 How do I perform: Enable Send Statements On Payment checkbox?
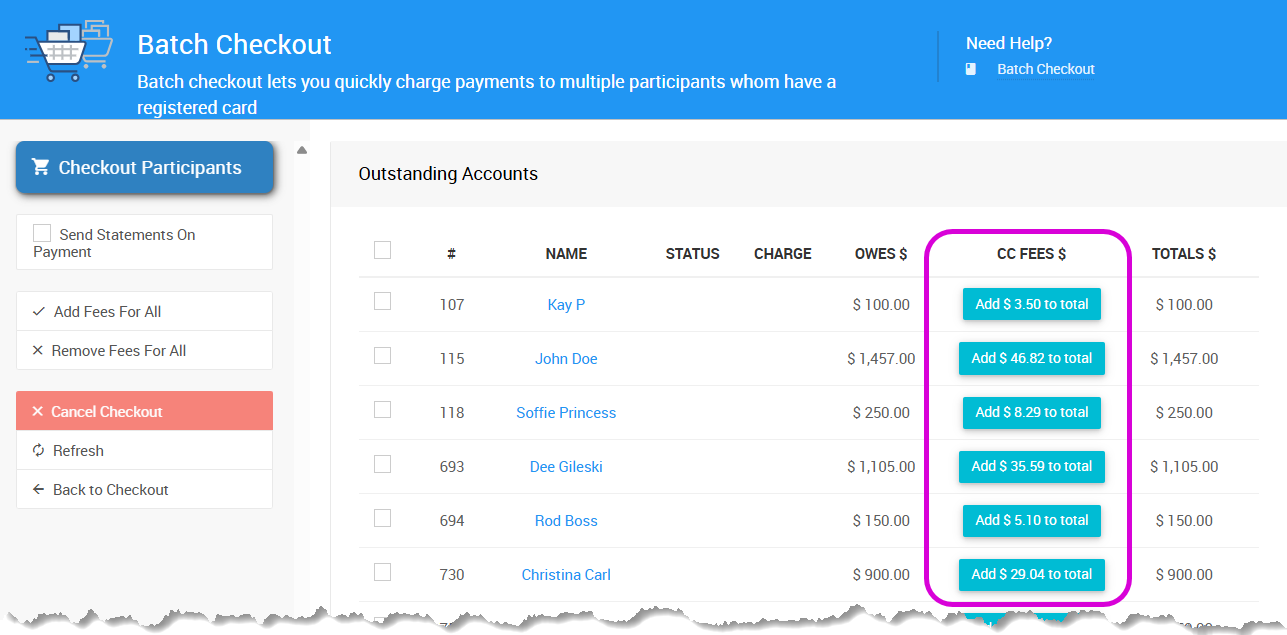[x=42, y=233]
